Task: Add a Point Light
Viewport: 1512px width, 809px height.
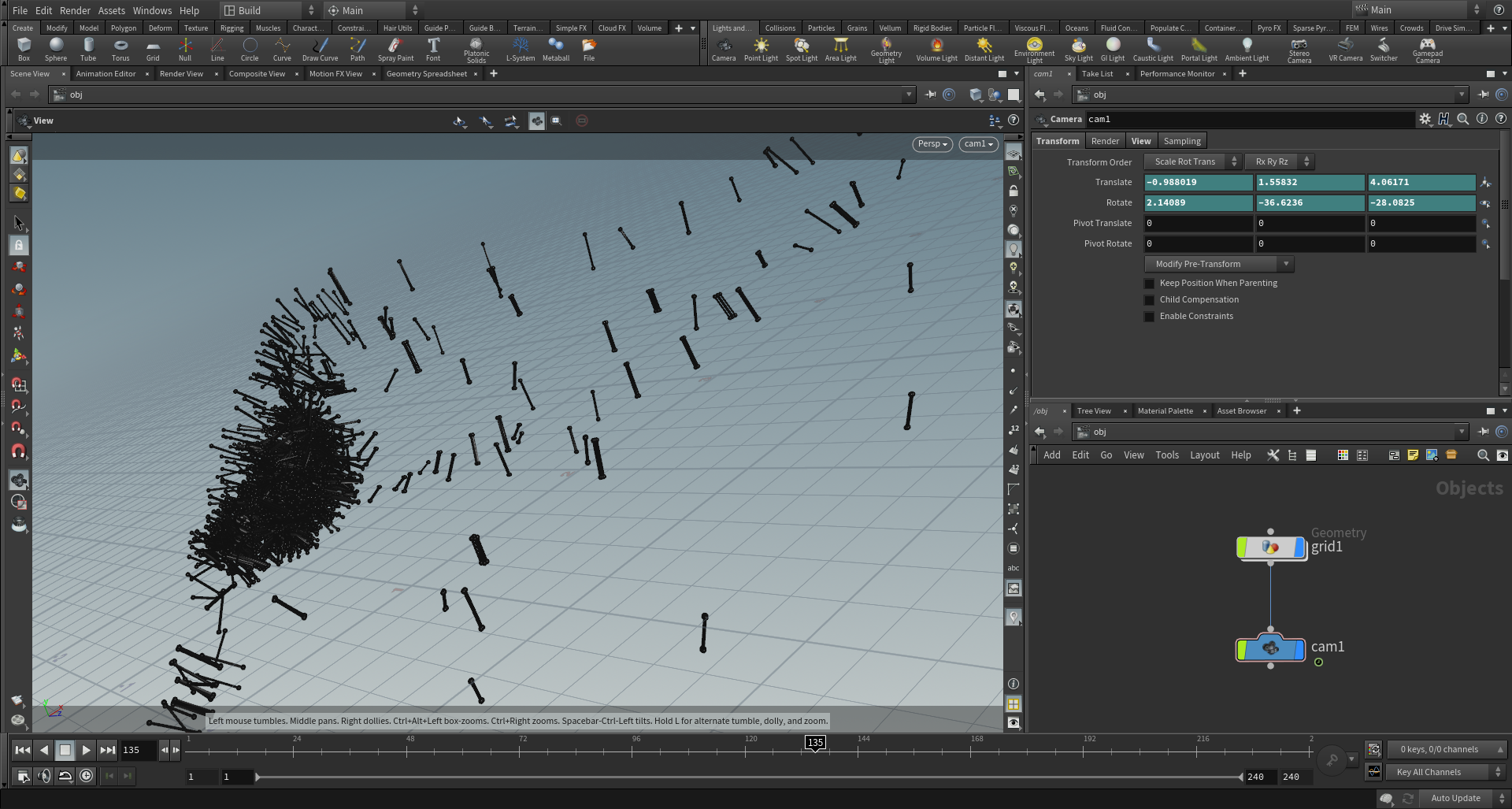Action: (761, 49)
